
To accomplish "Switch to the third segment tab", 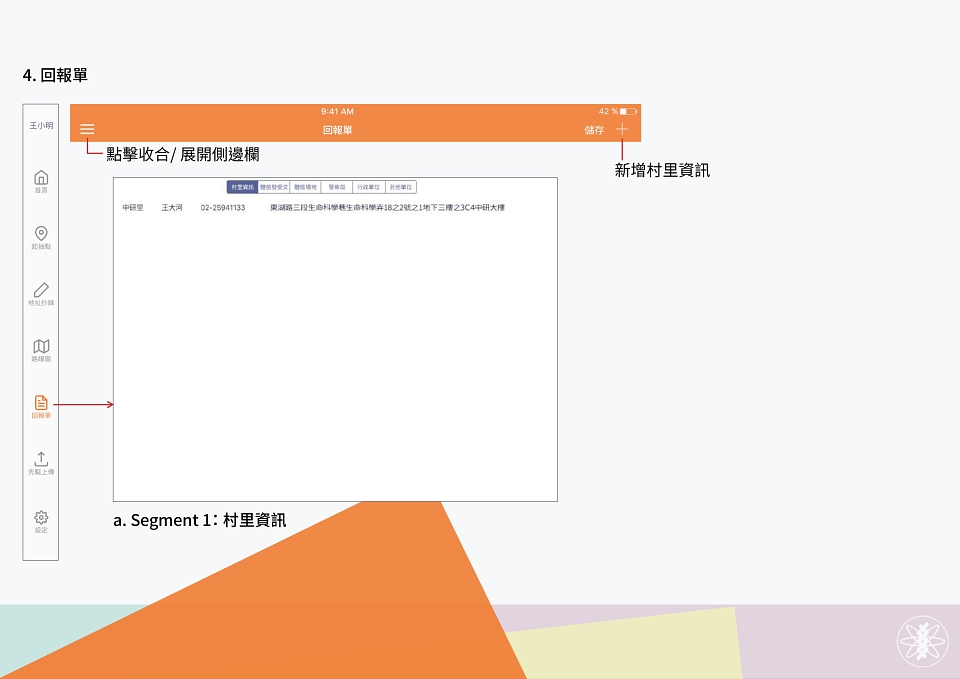I will coord(305,187).
